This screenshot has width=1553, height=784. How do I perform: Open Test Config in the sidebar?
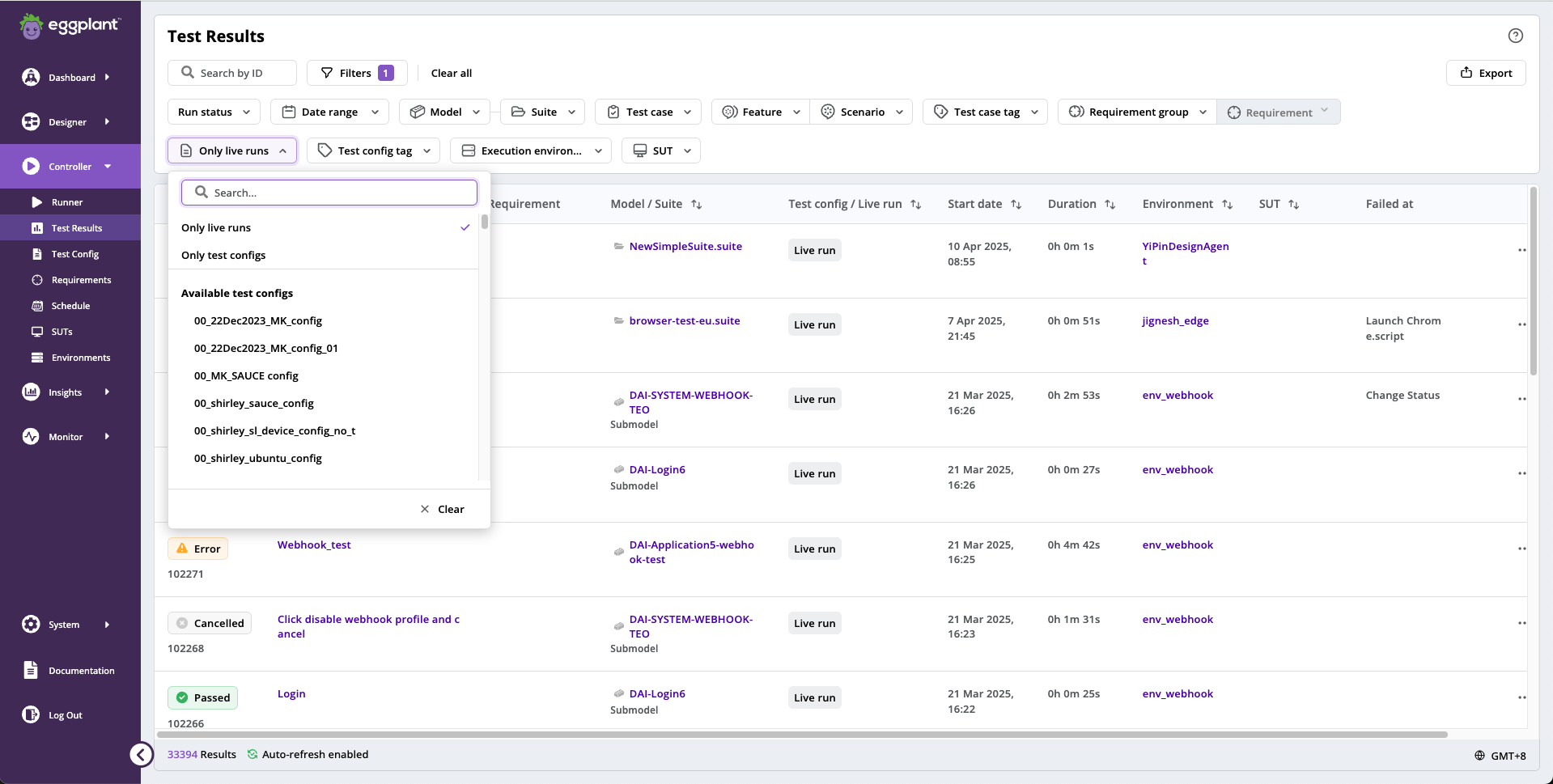point(74,254)
